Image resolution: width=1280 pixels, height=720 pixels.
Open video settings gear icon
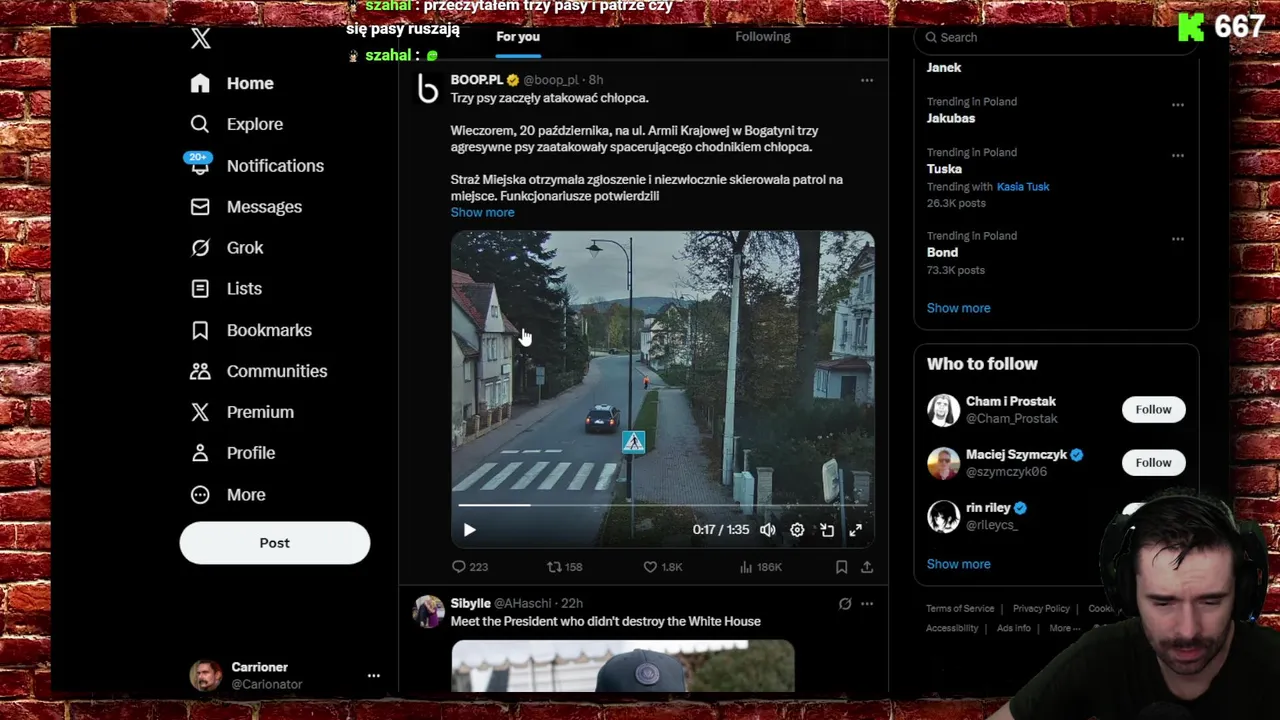coord(797,530)
